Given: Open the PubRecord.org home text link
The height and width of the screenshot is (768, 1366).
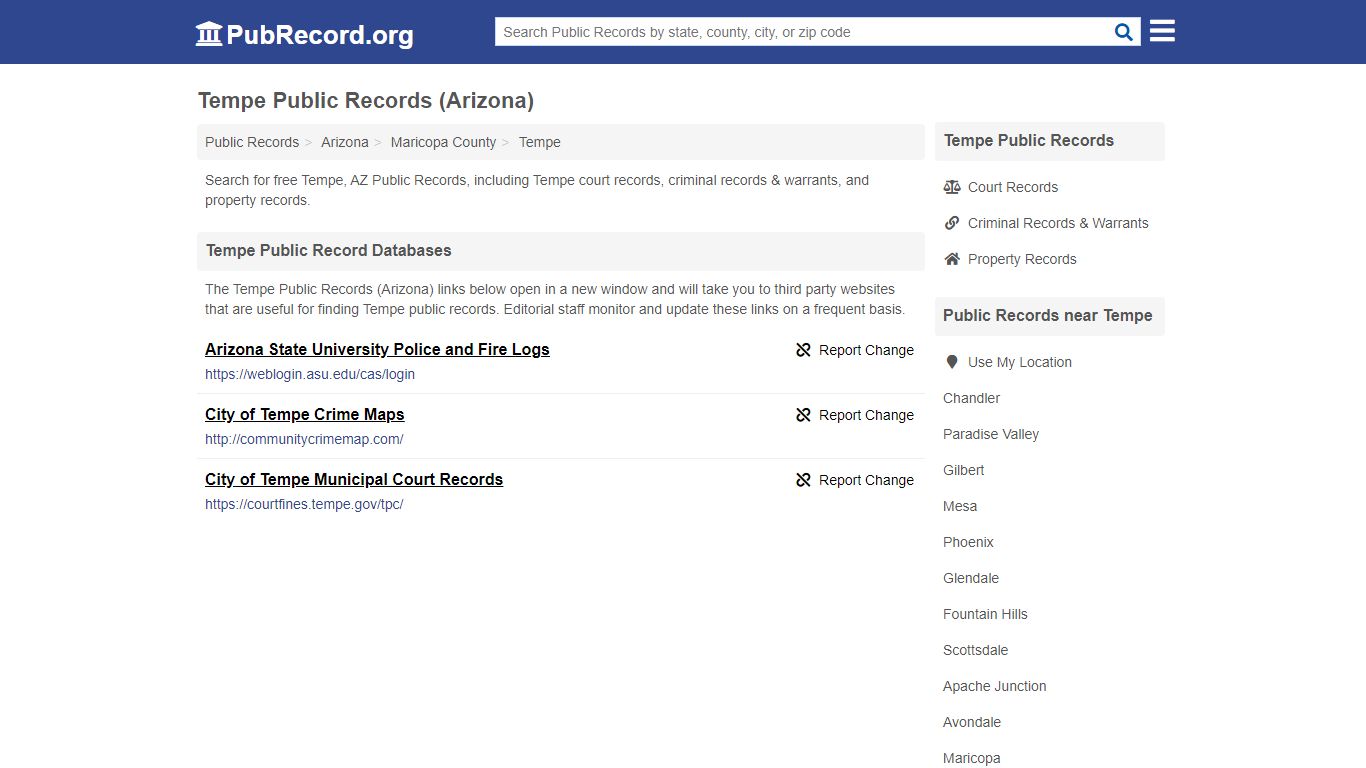Looking at the screenshot, I should tap(320, 35).
